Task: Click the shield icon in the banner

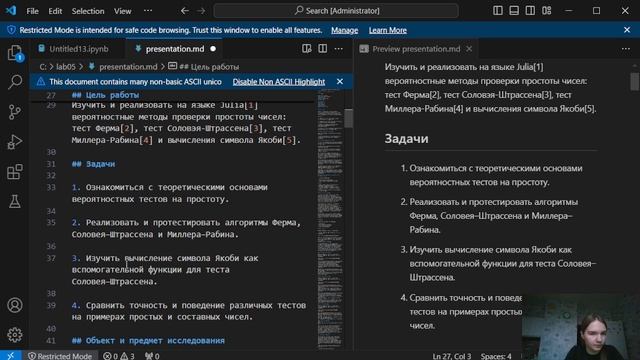Action: coord(11,30)
